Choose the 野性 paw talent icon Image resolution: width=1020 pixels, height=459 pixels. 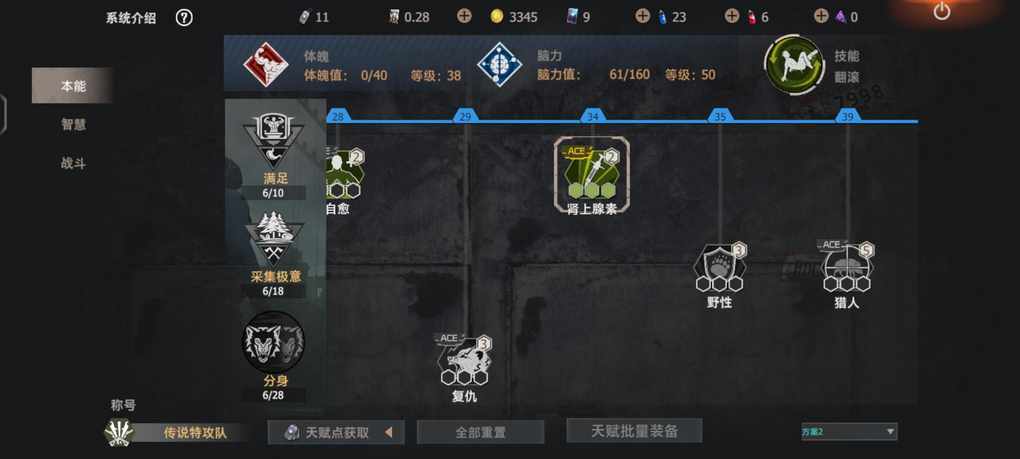pyautogui.click(x=719, y=267)
